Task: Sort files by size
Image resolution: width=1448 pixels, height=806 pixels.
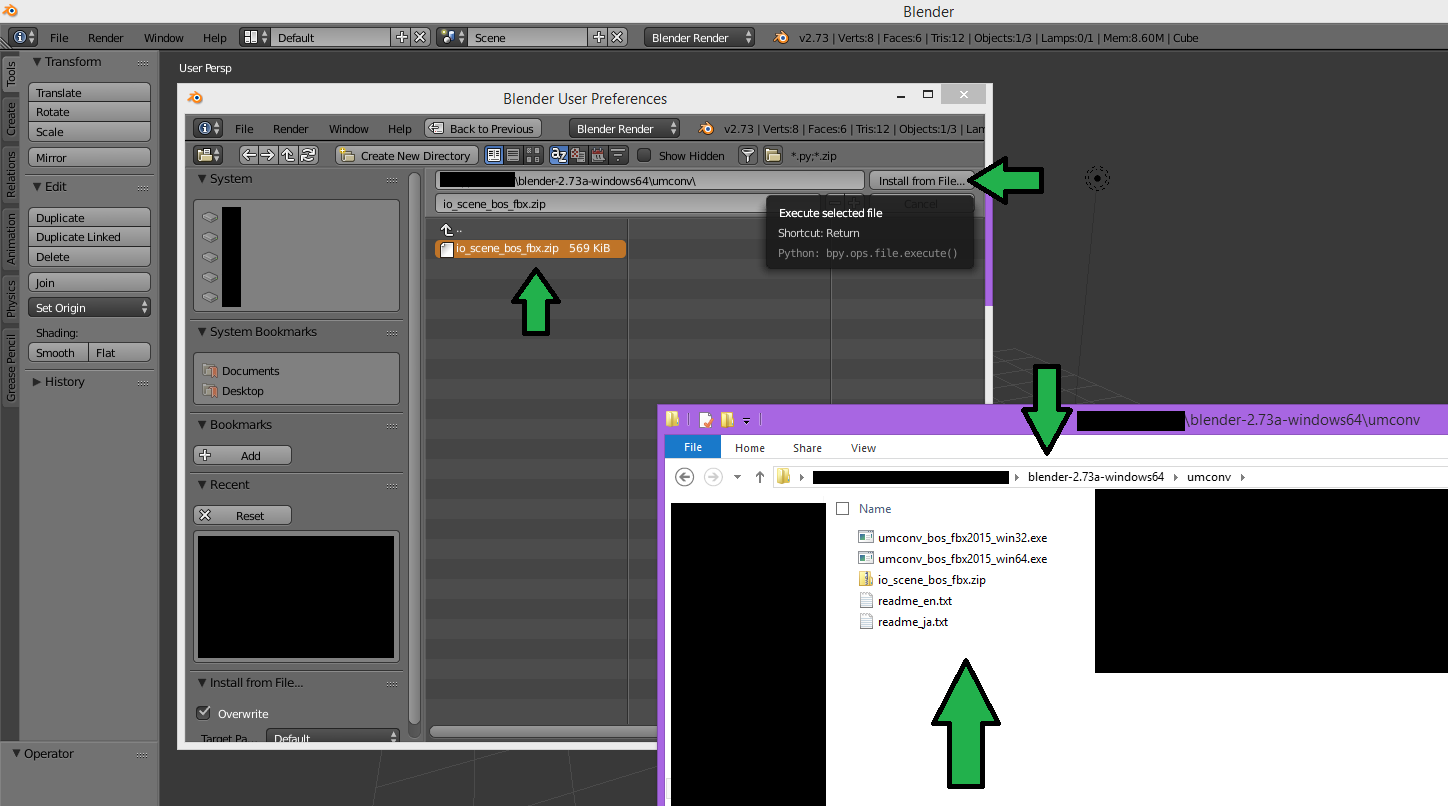Action: [x=618, y=155]
